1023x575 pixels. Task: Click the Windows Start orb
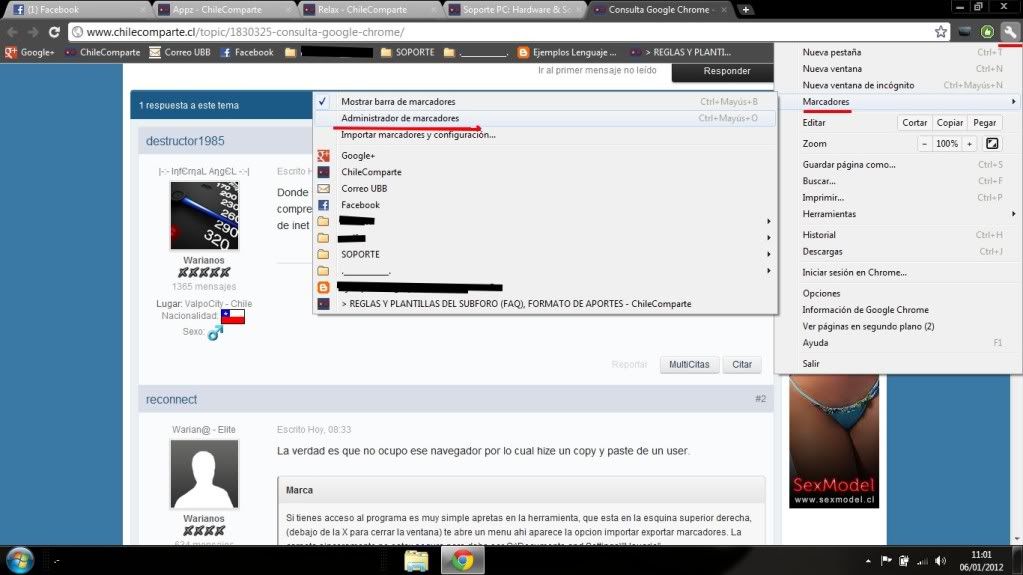20,560
